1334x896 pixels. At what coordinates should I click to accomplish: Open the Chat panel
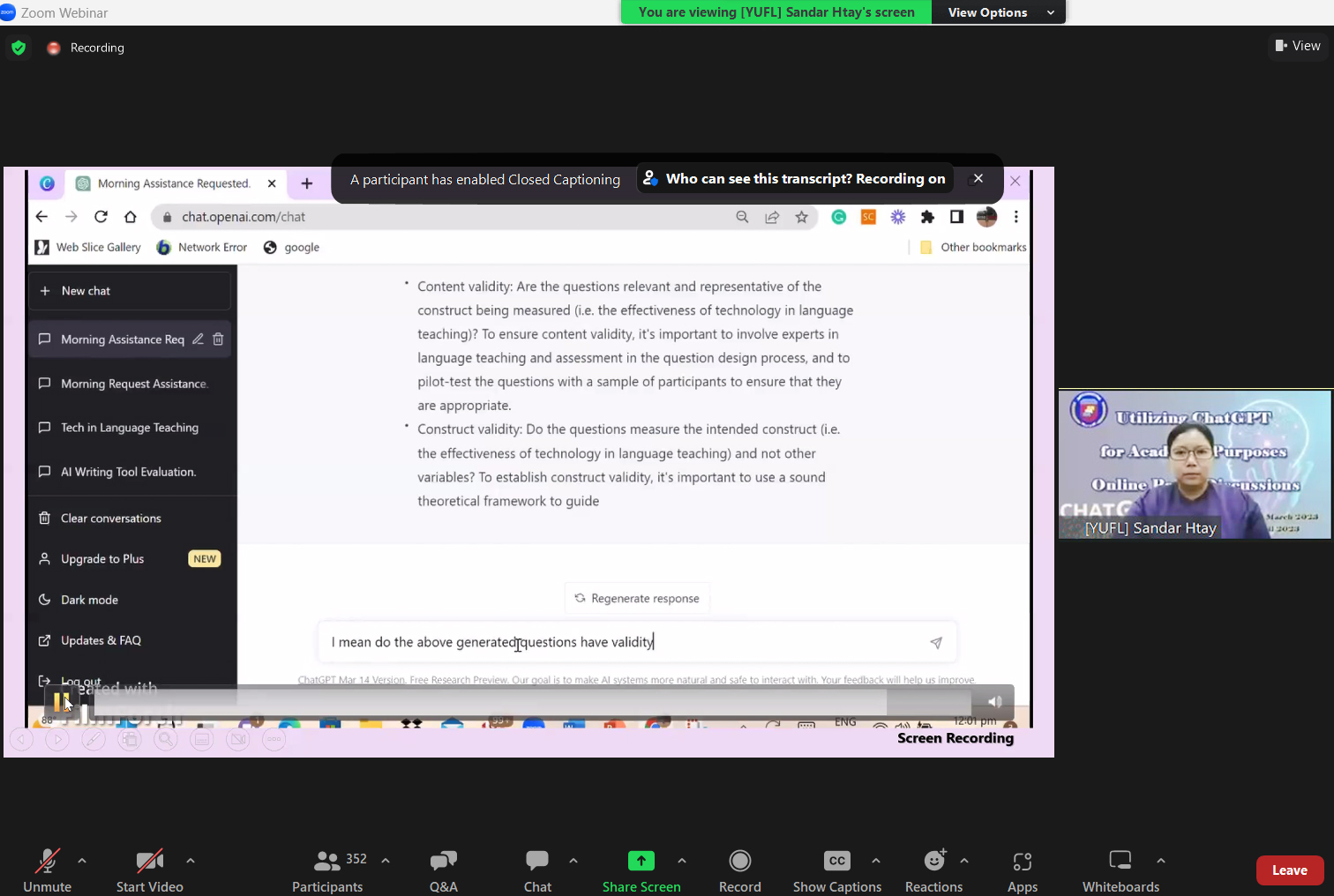coord(537,870)
